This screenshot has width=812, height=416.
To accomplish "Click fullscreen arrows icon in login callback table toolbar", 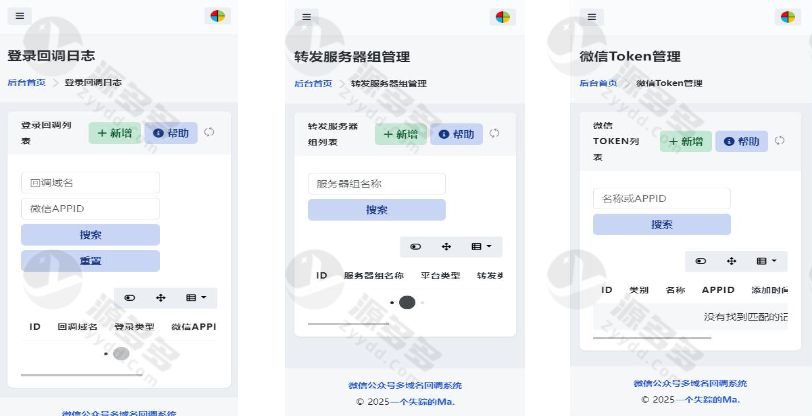I will [x=161, y=298].
